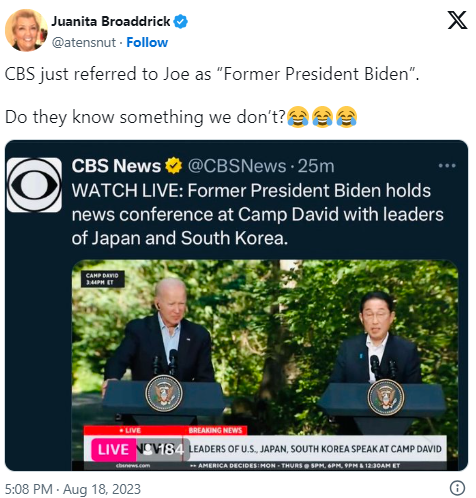Image resolution: width=476 pixels, height=498 pixels.
Task: Click the Camp David 3:44PM ET label
Action: pyautogui.click(x=102, y=279)
